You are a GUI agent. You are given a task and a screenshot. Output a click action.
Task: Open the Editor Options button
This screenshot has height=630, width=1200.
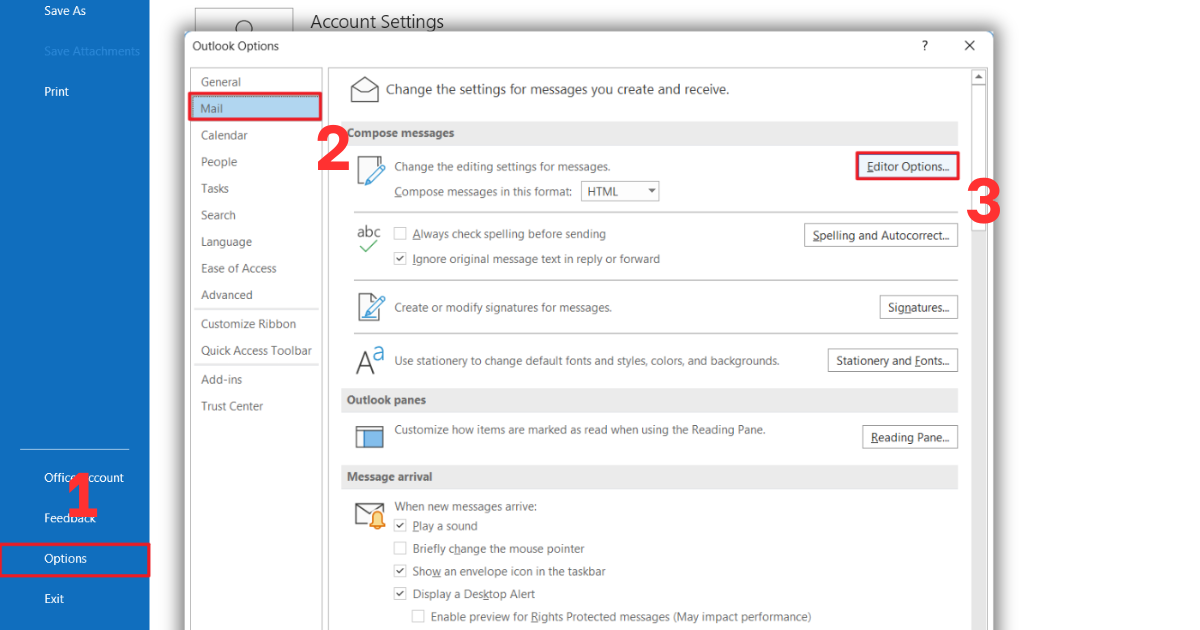[907, 167]
